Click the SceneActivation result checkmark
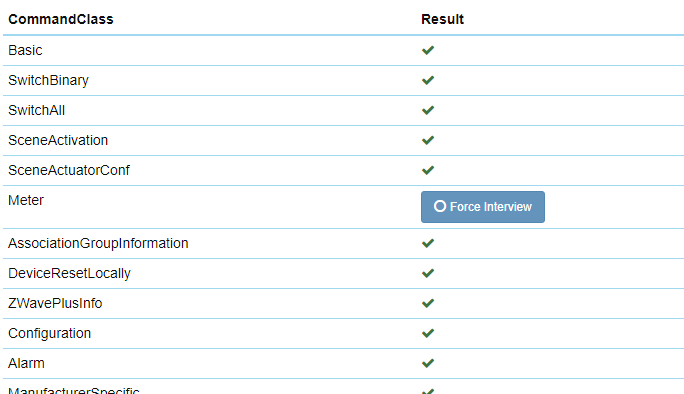 (x=428, y=140)
